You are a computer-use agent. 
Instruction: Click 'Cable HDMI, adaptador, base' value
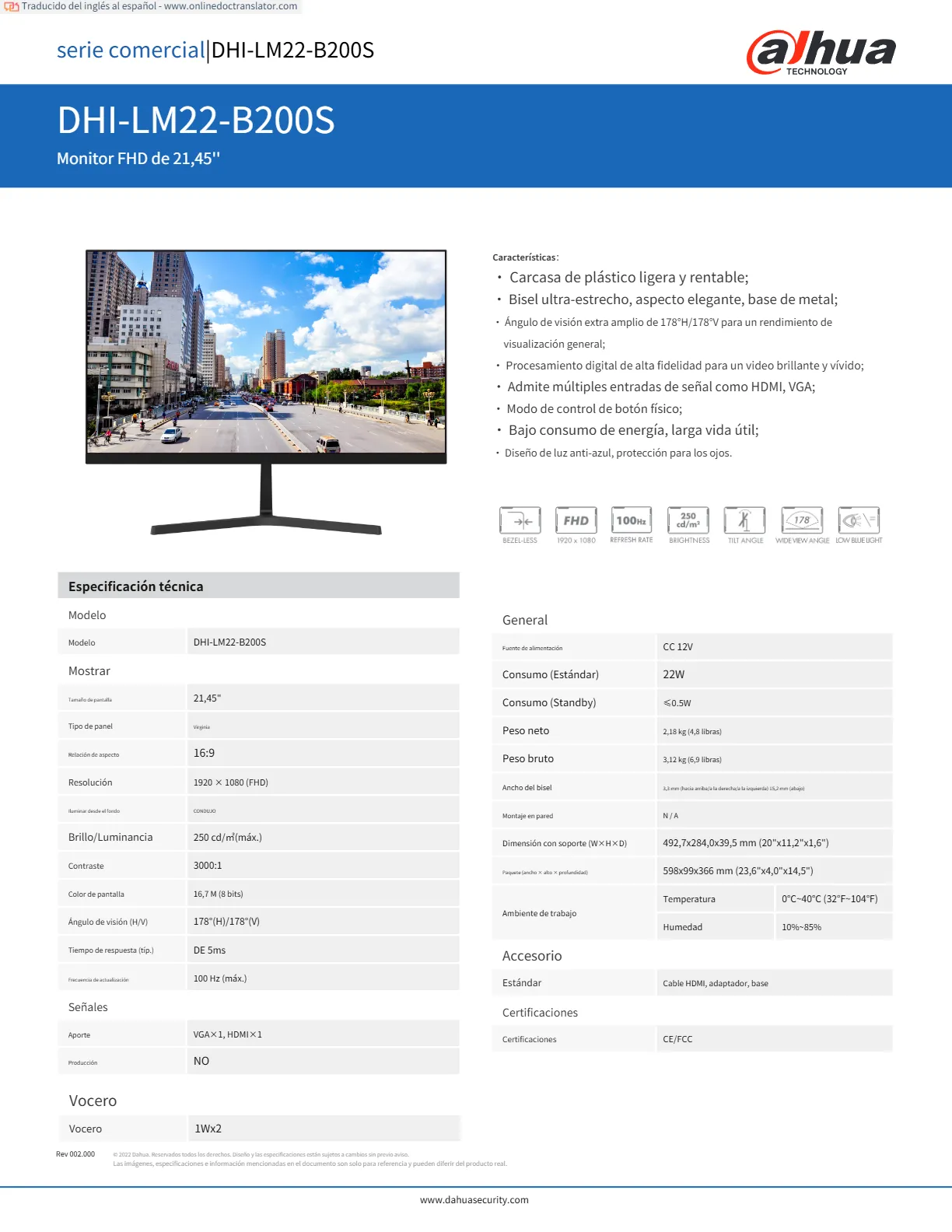click(775, 983)
